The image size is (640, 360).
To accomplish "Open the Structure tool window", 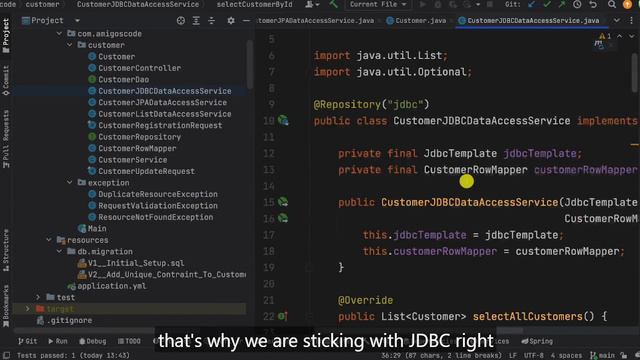I will click(6, 250).
